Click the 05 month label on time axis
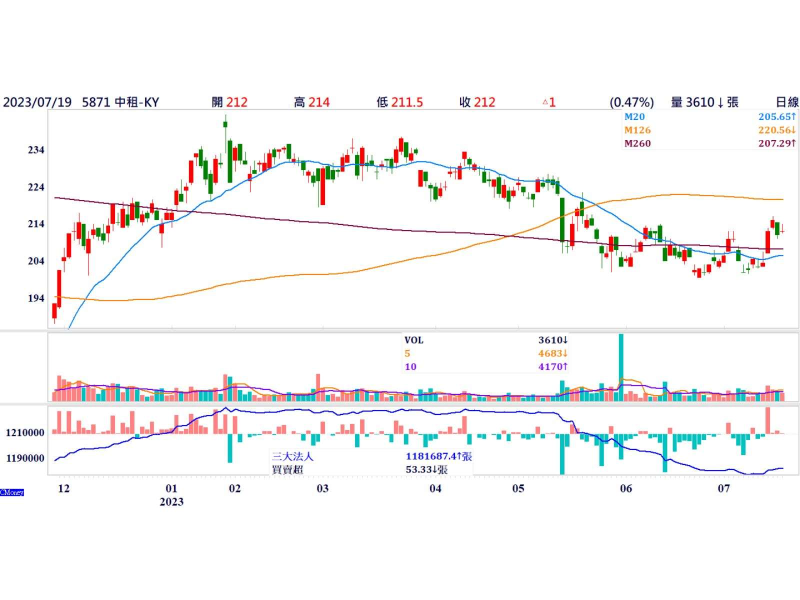The image size is (800, 600). pos(518,489)
